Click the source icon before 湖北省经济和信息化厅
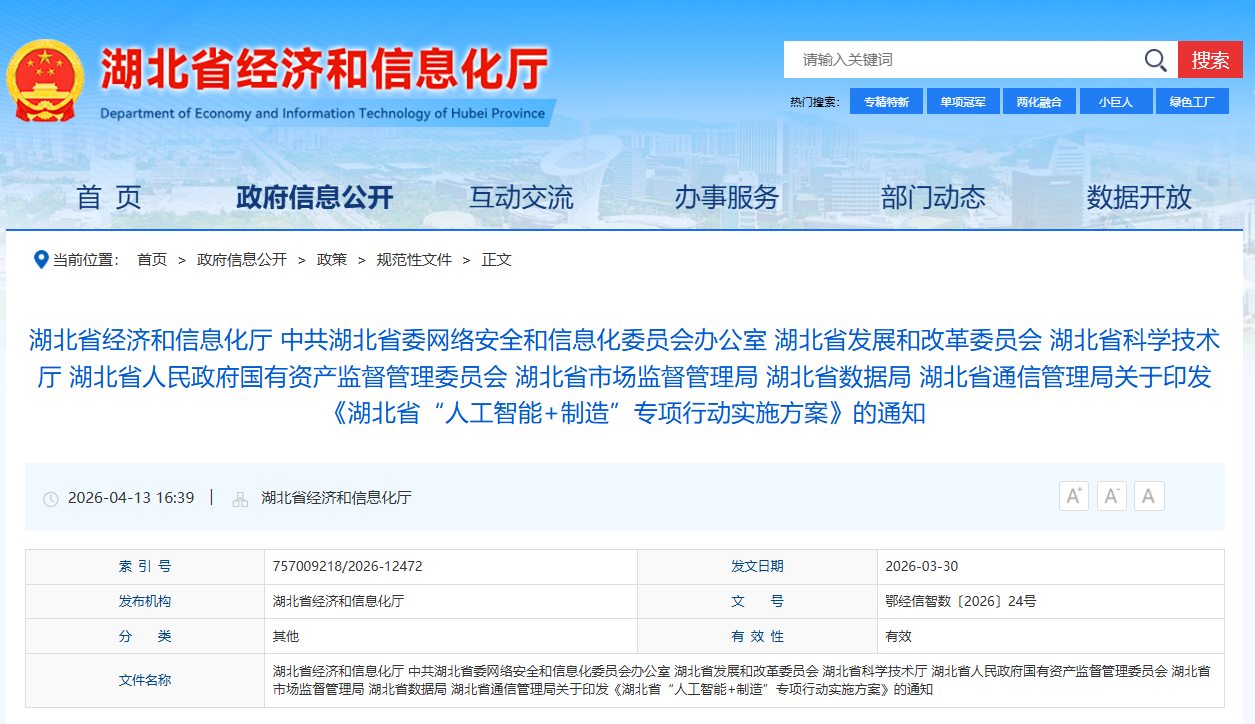1255x724 pixels. pos(243,497)
